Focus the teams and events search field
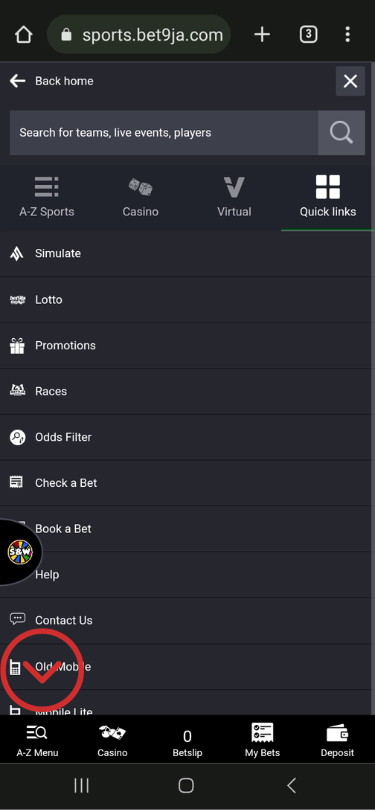 tap(164, 133)
